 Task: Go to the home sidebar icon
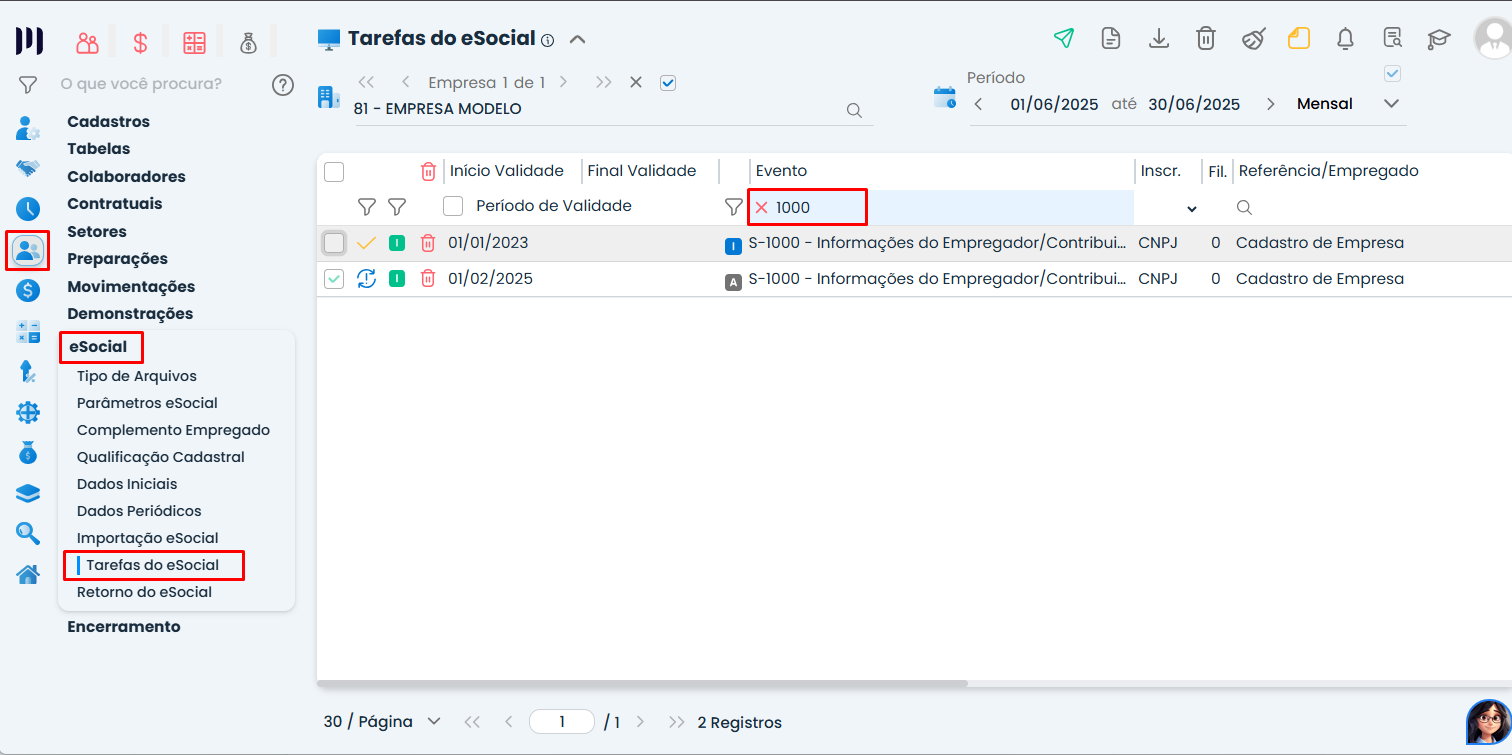[28, 574]
